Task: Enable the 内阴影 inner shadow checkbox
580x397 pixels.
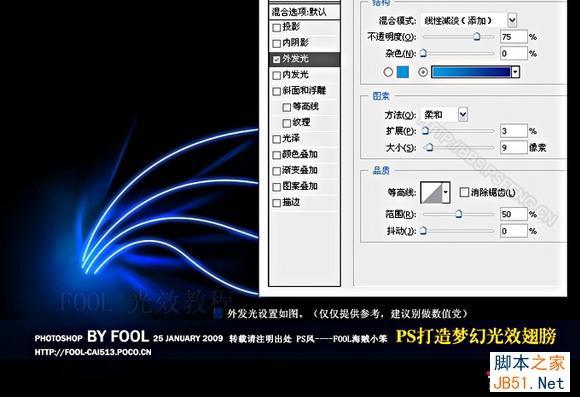Action: pos(276,44)
